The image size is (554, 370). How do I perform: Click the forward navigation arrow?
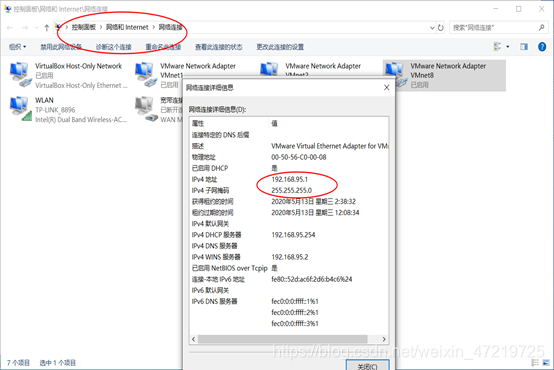point(25,28)
